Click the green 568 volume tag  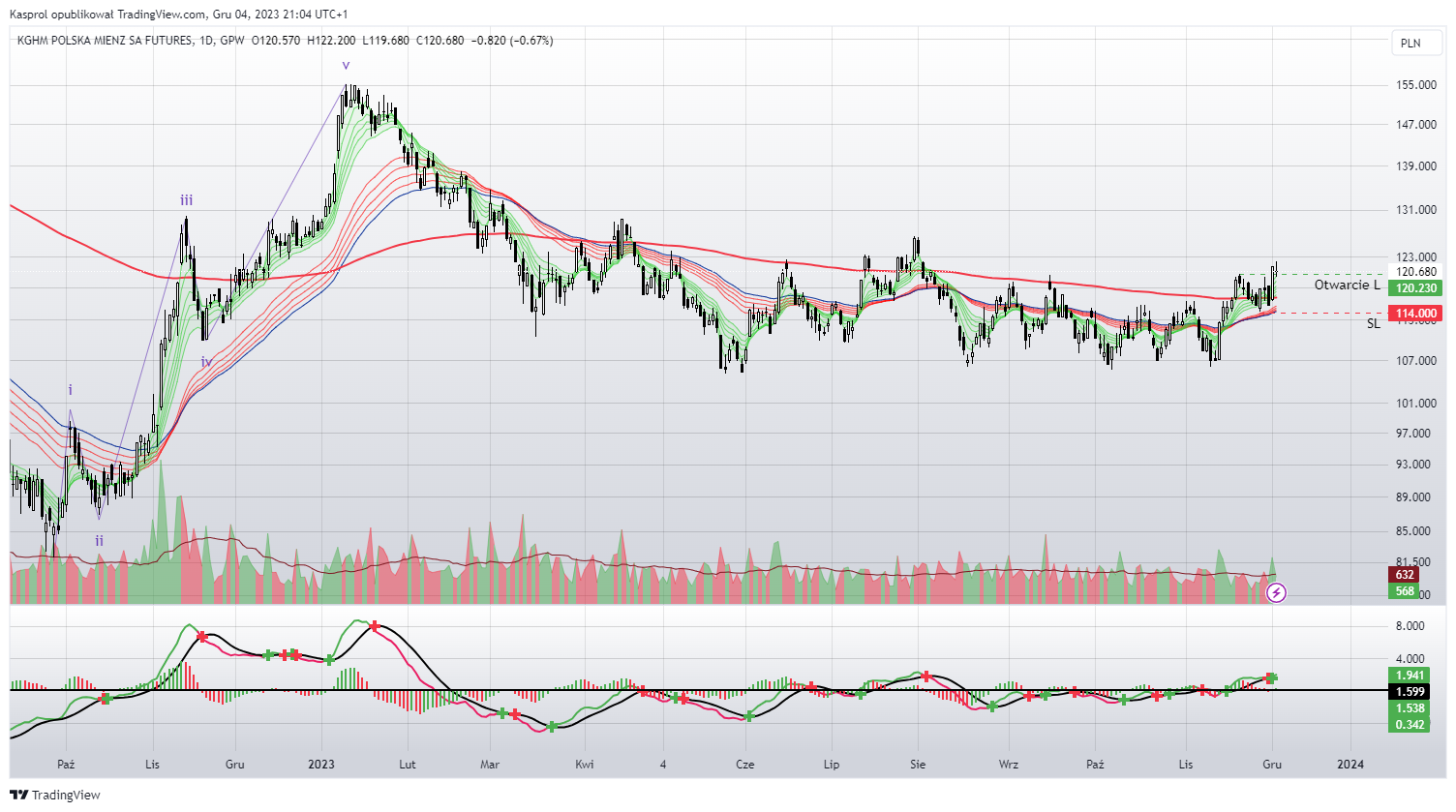pos(1405,590)
